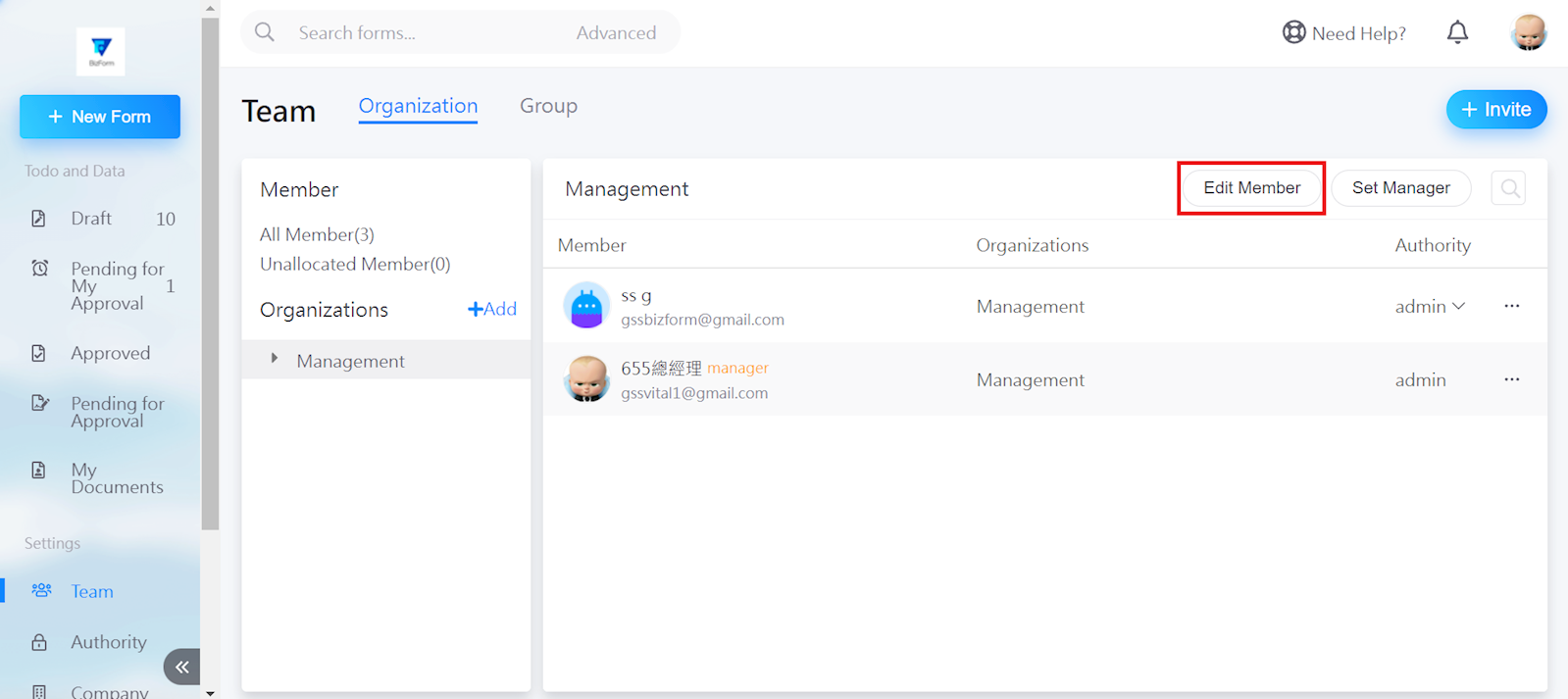1568x699 pixels.
Task: Expand the Management organization tree node
Action: [x=275, y=360]
